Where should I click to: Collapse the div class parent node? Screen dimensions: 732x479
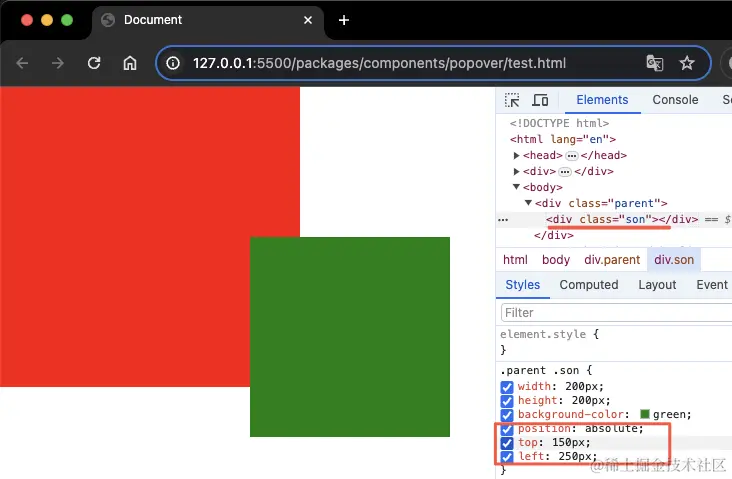528,203
